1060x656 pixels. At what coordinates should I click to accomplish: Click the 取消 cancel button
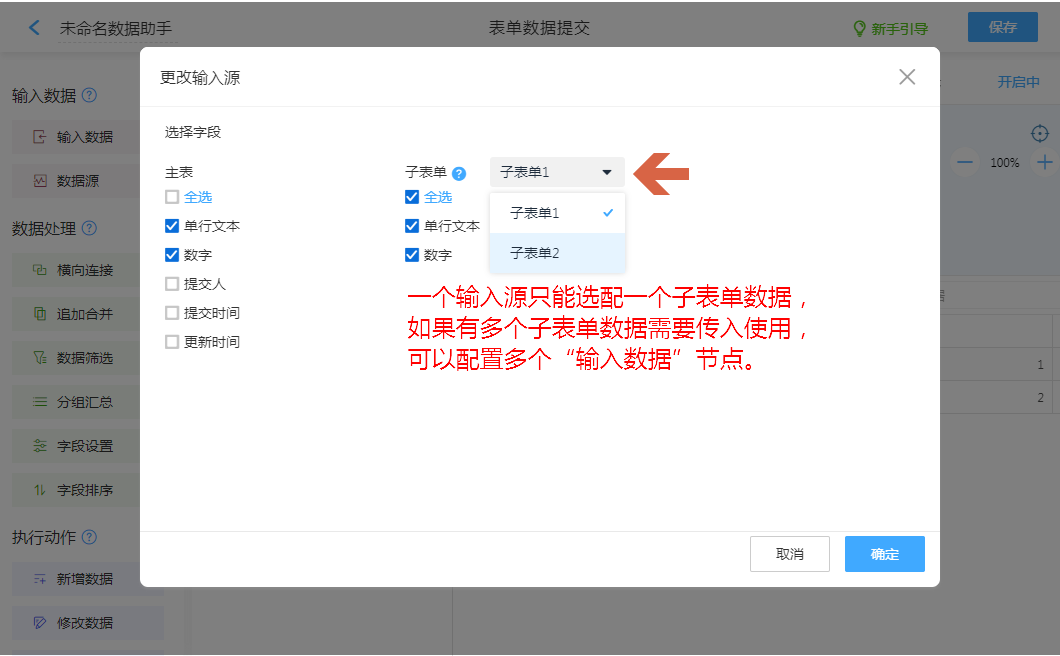789,554
